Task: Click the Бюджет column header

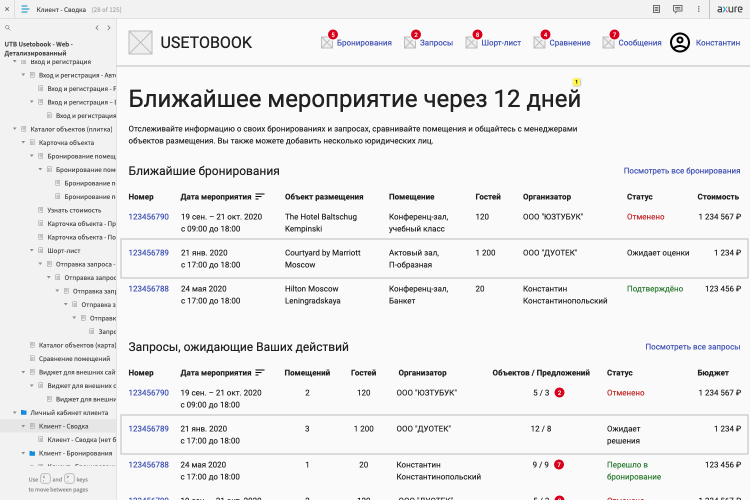Action: (713, 373)
